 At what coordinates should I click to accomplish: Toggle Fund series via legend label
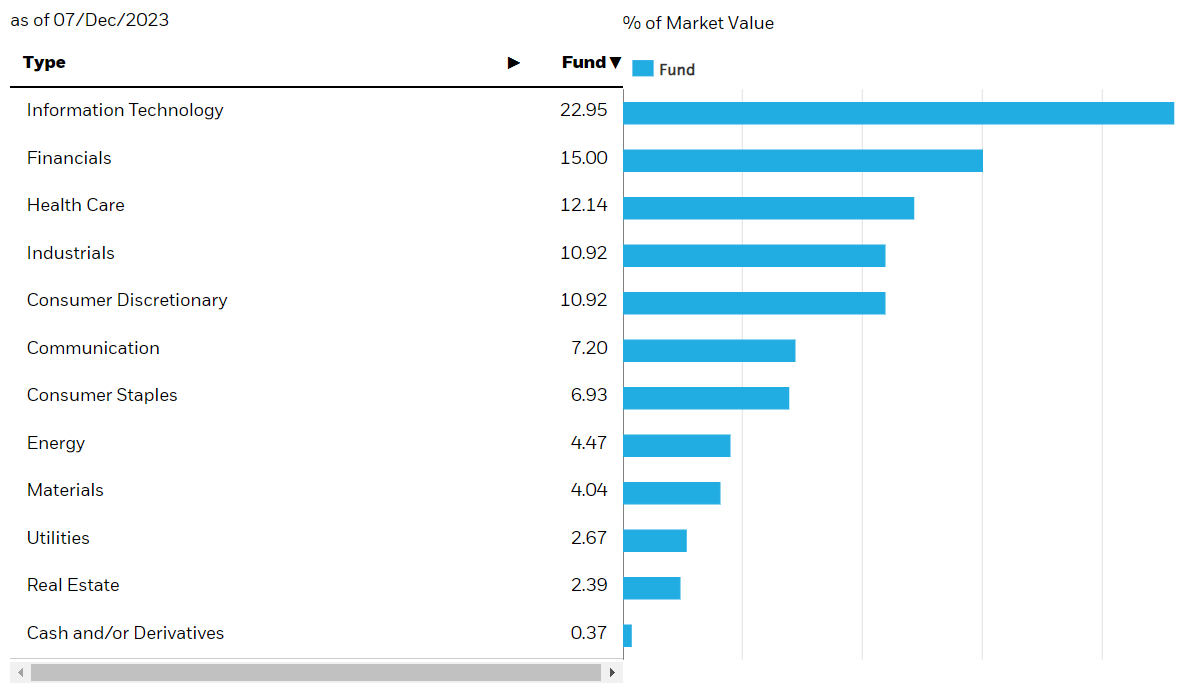[677, 70]
